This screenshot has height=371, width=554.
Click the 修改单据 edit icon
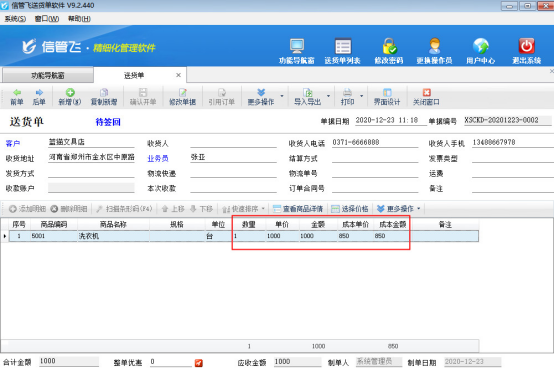pos(182,93)
